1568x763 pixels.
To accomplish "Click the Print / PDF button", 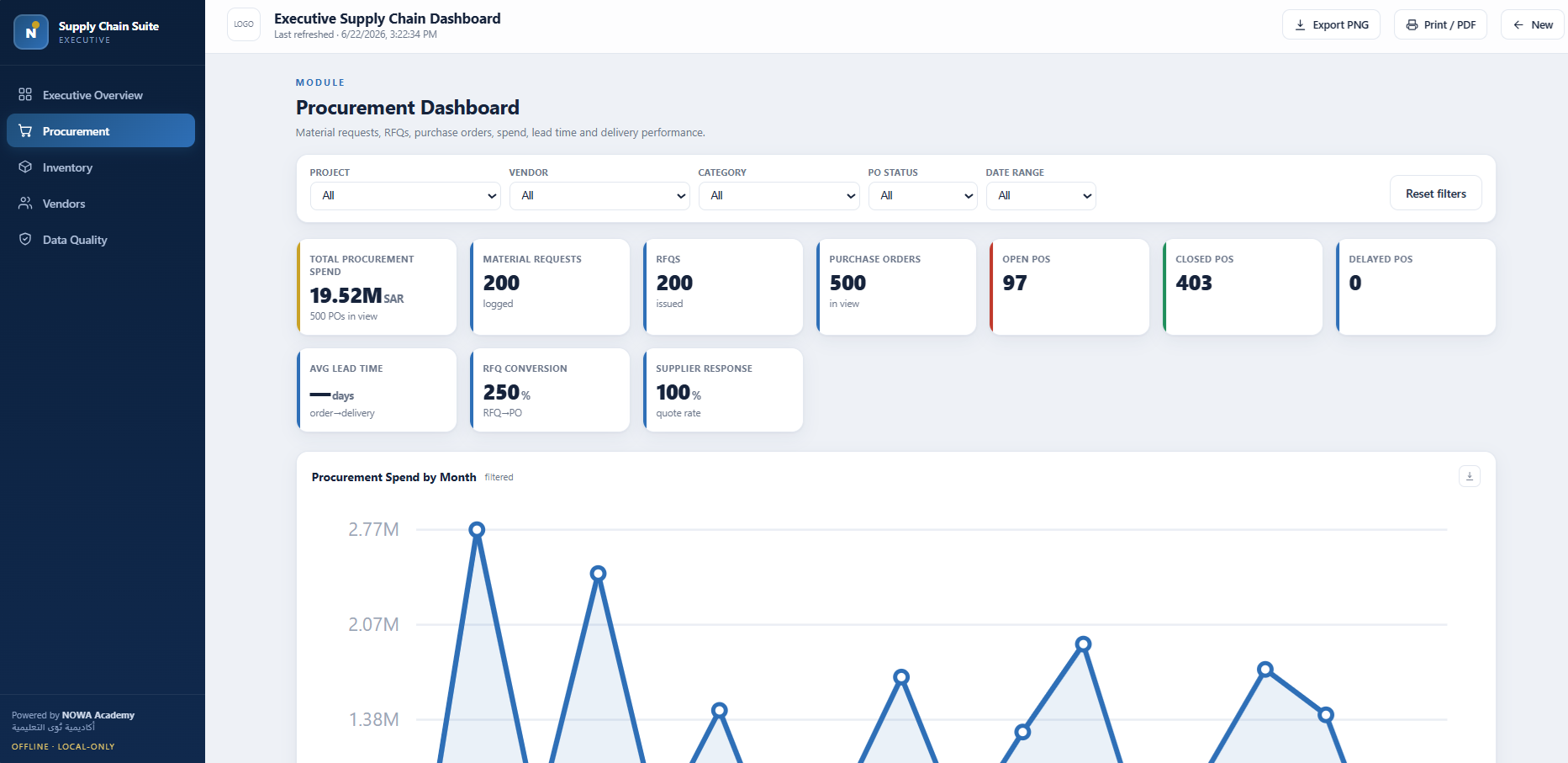I will tap(1440, 24).
